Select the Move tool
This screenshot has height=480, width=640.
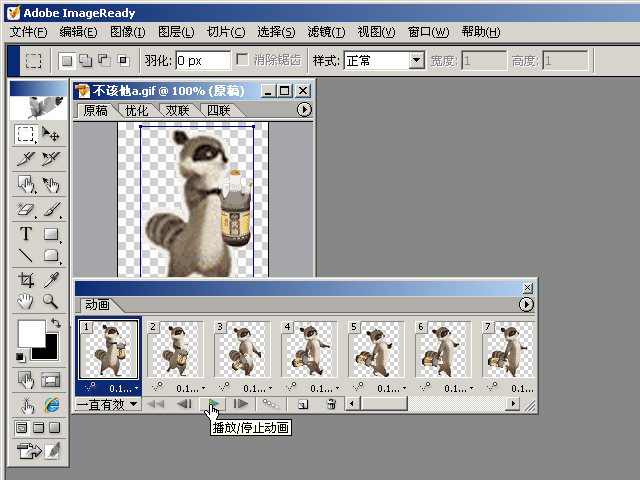tap(51, 134)
